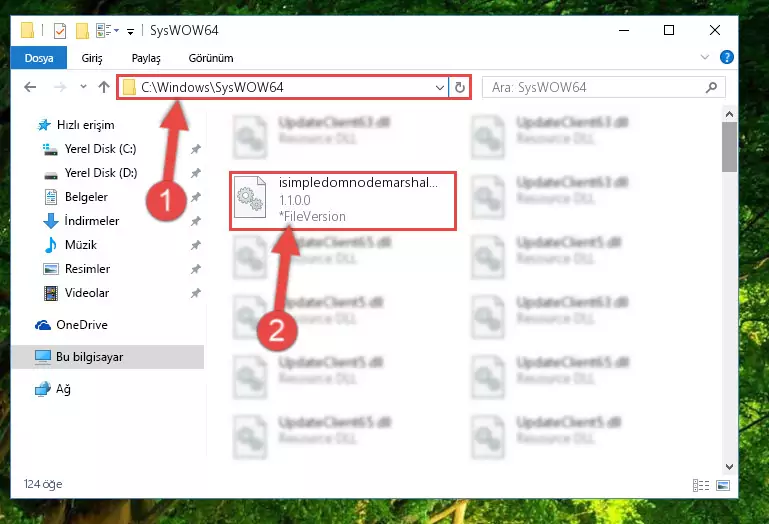
Task: Switch to the Giriş ribbon tab
Action: (x=92, y=58)
